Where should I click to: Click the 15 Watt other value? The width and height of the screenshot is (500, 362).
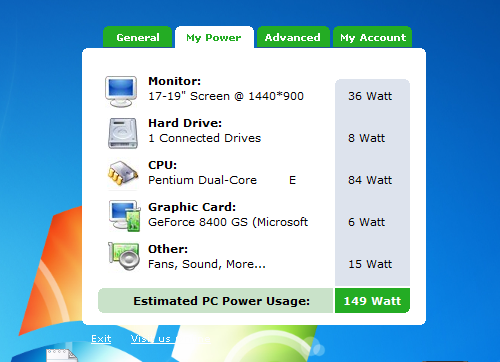[x=370, y=264]
